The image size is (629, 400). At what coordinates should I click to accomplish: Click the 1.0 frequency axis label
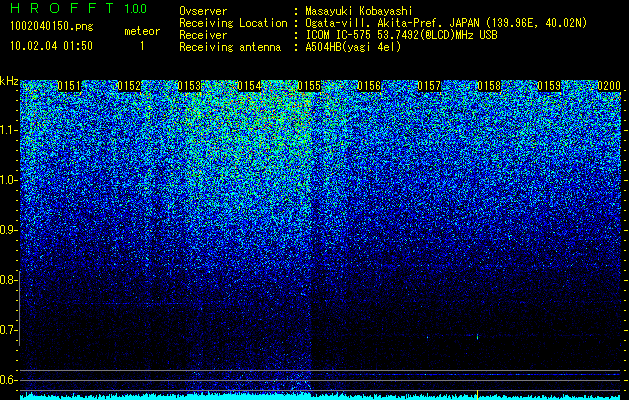[9, 180]
